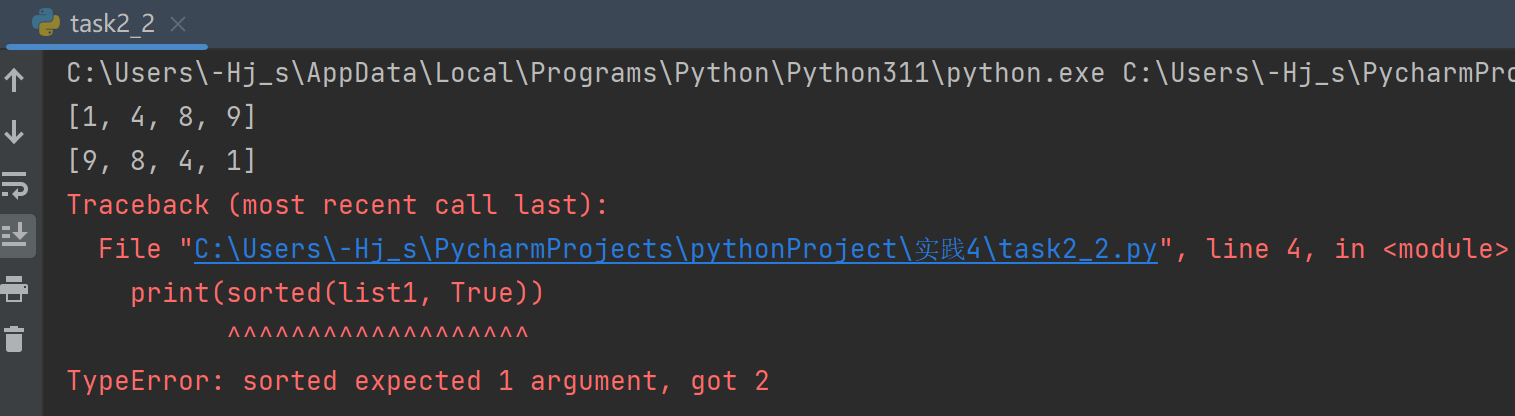
Task: Jump up the stack trace with the up arrow
Action: click(15, 80)
